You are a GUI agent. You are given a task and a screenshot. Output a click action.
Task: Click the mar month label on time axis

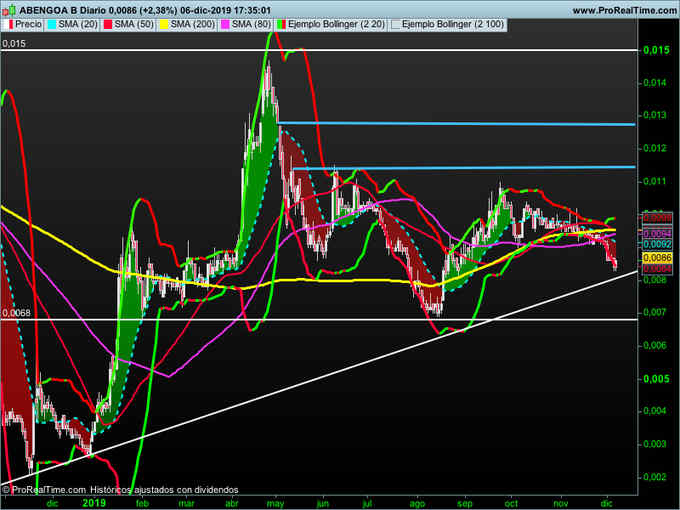(187, 503)
